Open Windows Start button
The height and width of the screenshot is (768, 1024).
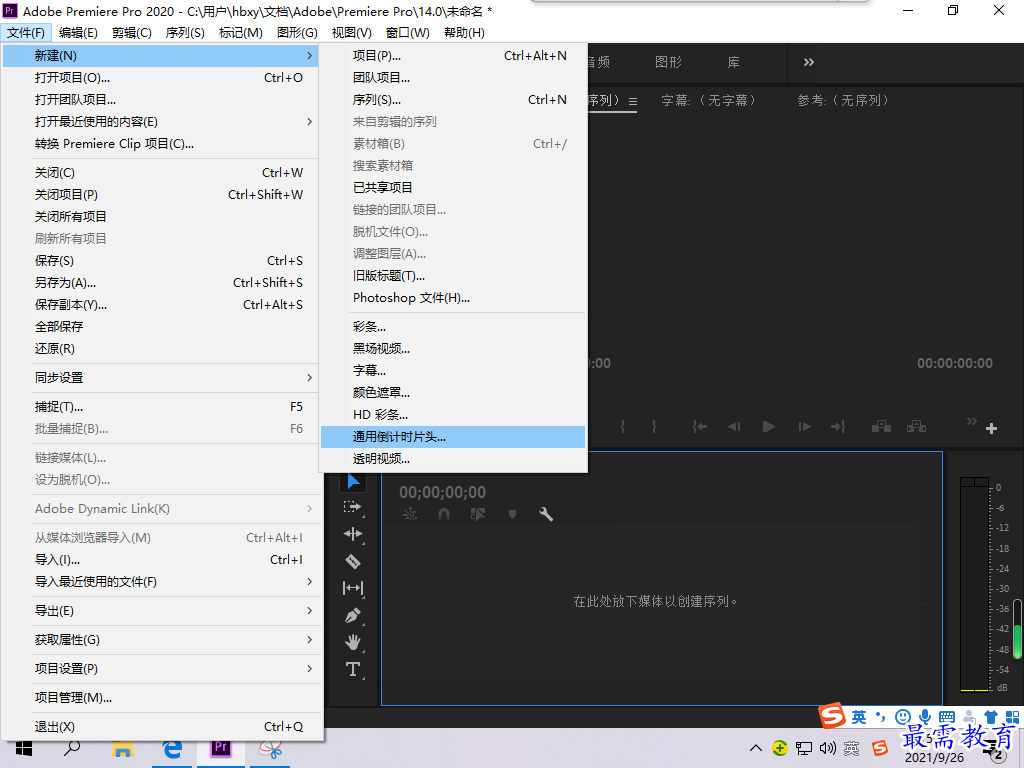(24, 748)
